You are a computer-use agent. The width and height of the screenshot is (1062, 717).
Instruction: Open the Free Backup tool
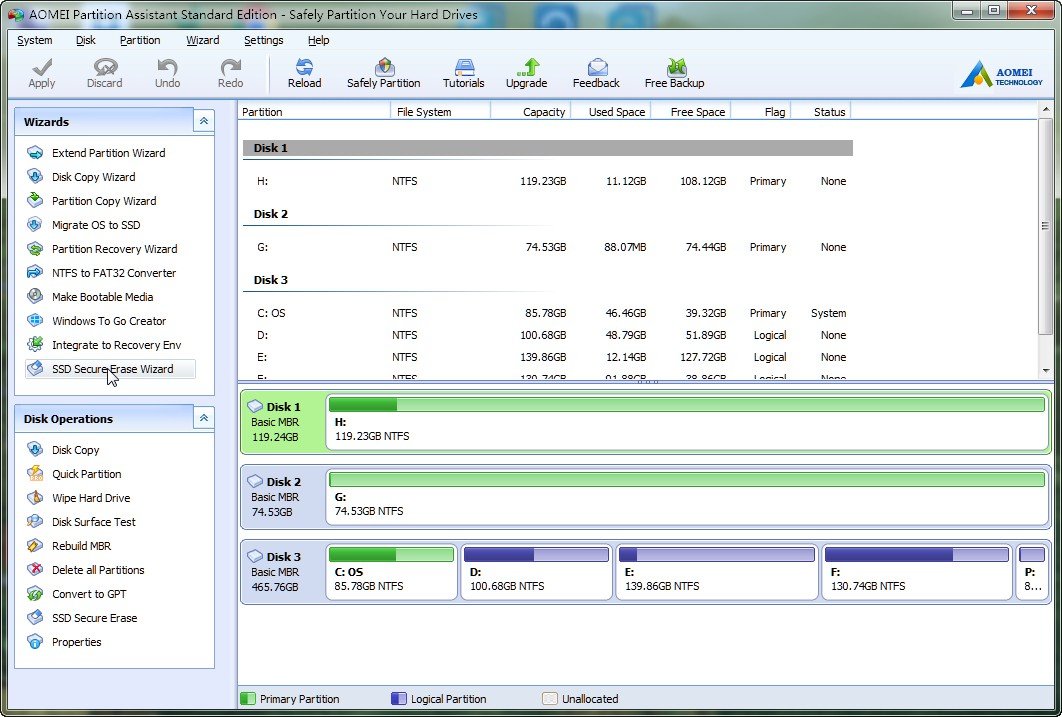674,73
